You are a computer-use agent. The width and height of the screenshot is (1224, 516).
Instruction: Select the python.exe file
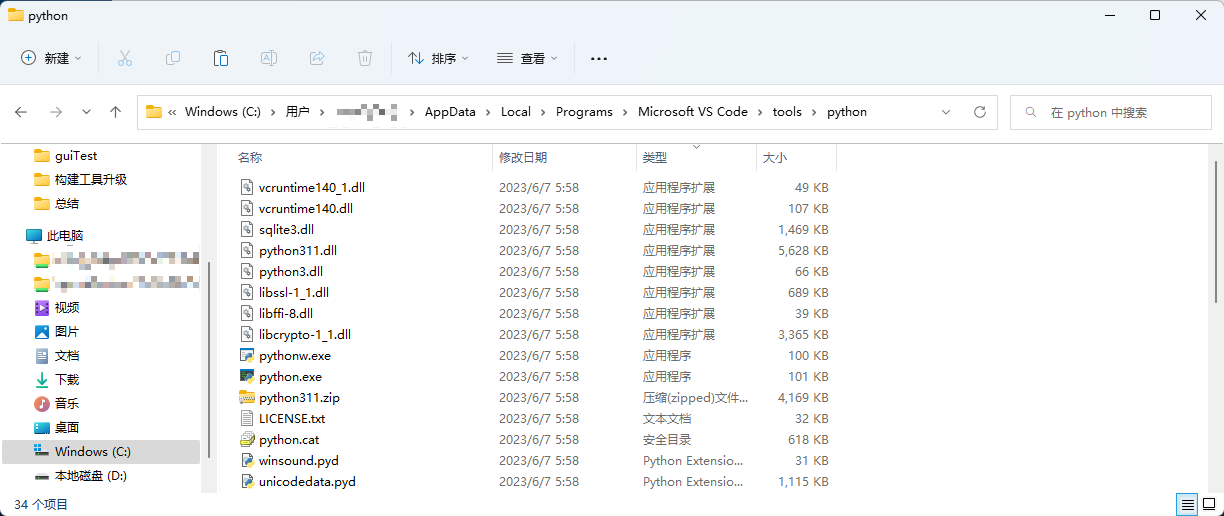pos(290,377)
